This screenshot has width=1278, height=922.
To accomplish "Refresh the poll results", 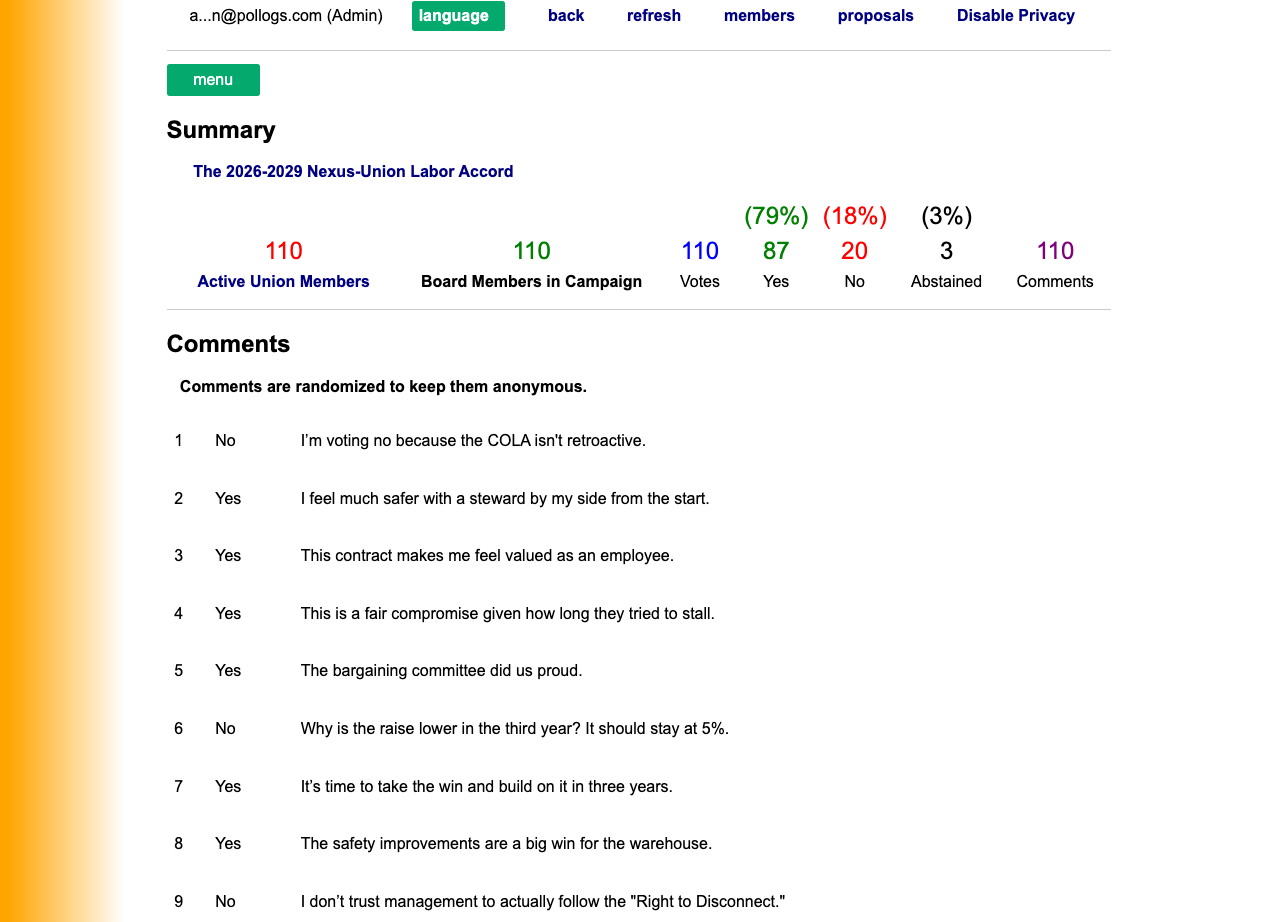I will (x=654, y=15).
